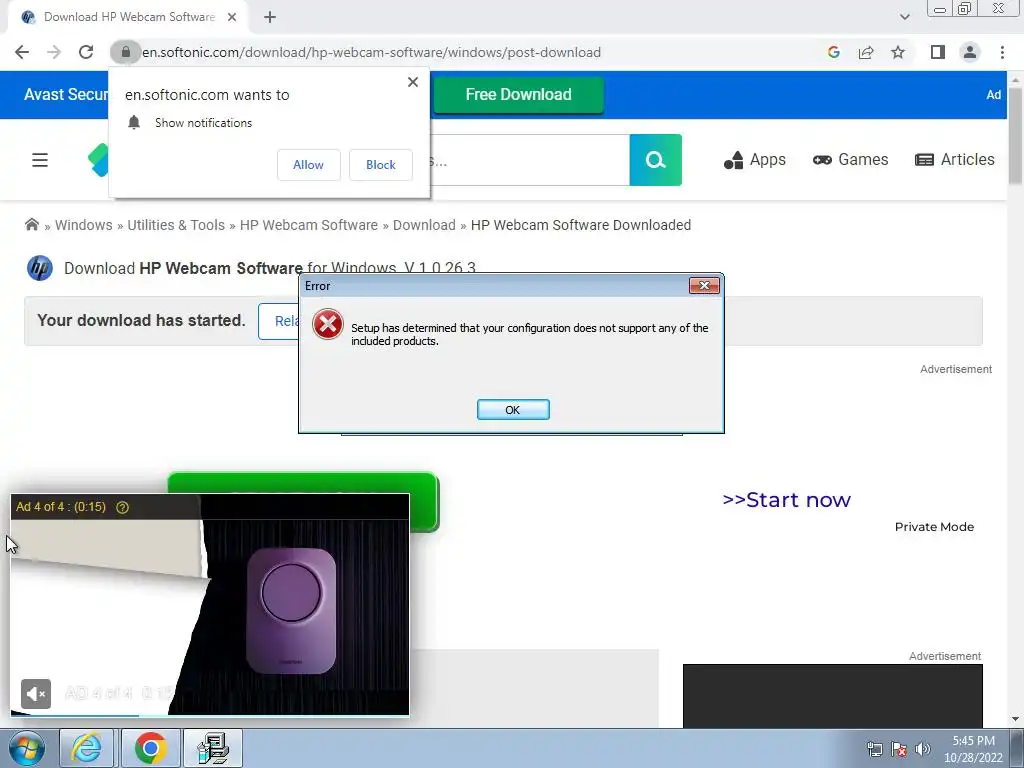Open the Apps section
This screenshot has height=768, width=1024.
754,160
